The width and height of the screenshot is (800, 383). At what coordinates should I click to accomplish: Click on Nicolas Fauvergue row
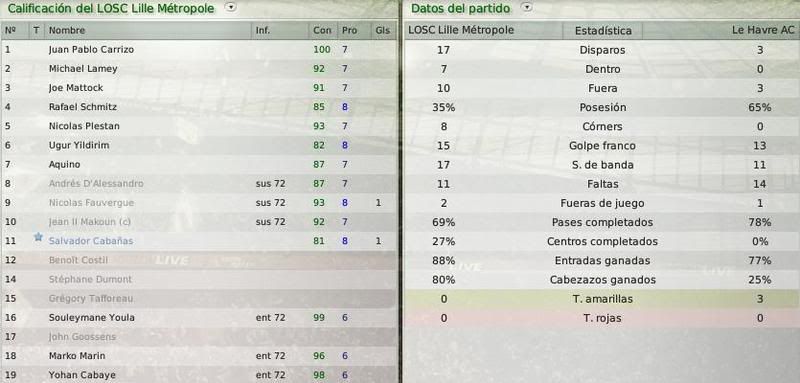pos(199,202)
